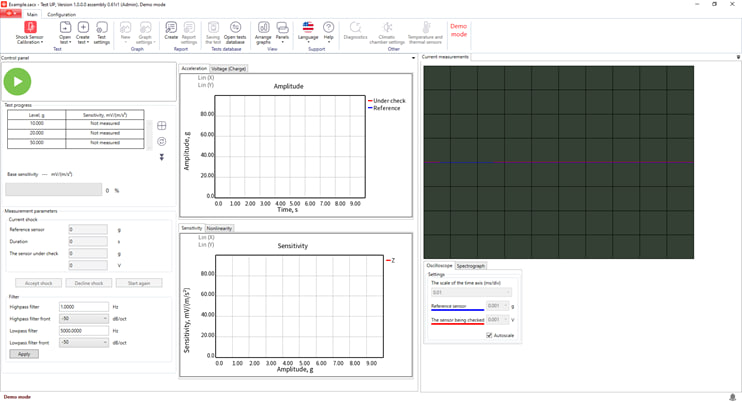This screenshot has width=742, height=402.
Task: Click the application menu button top-left
Action: point(10,14)
